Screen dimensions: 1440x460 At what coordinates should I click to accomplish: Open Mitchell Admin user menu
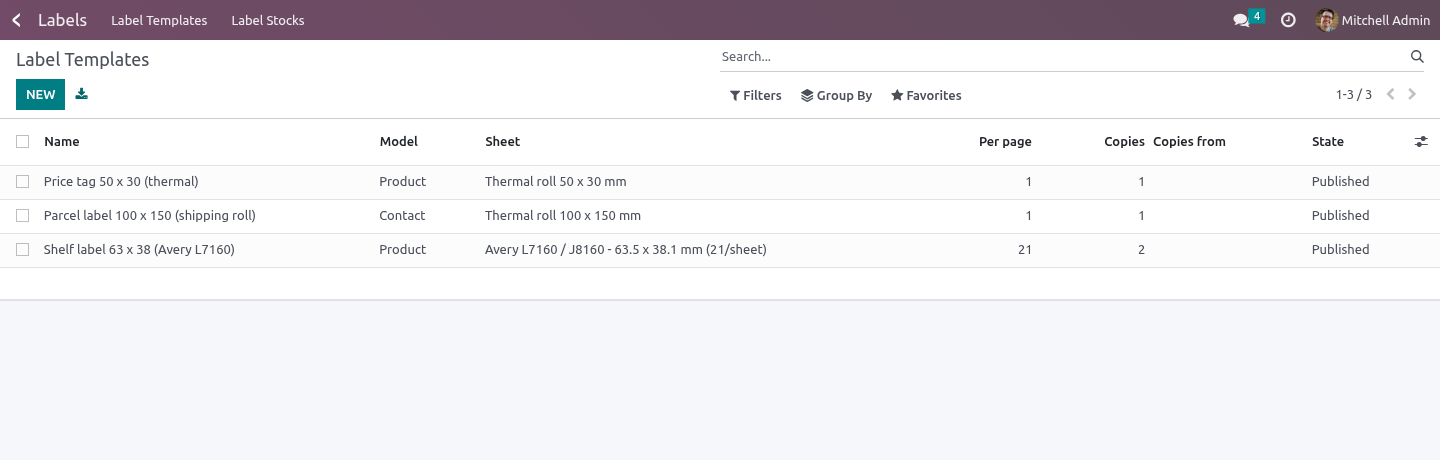click(x=1373, y=20)
